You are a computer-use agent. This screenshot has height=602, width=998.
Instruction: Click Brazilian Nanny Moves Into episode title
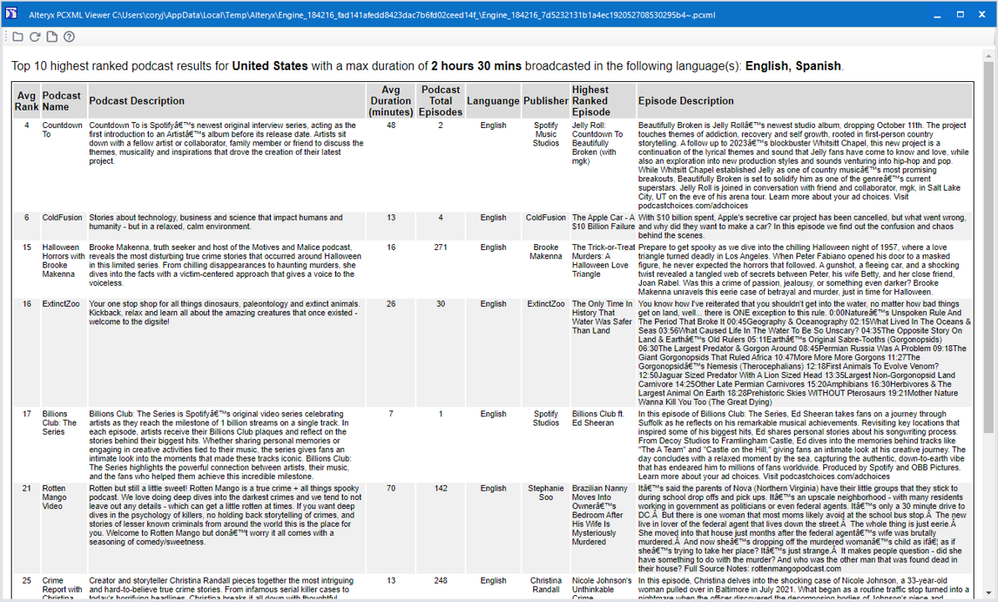tap(600, 515)
